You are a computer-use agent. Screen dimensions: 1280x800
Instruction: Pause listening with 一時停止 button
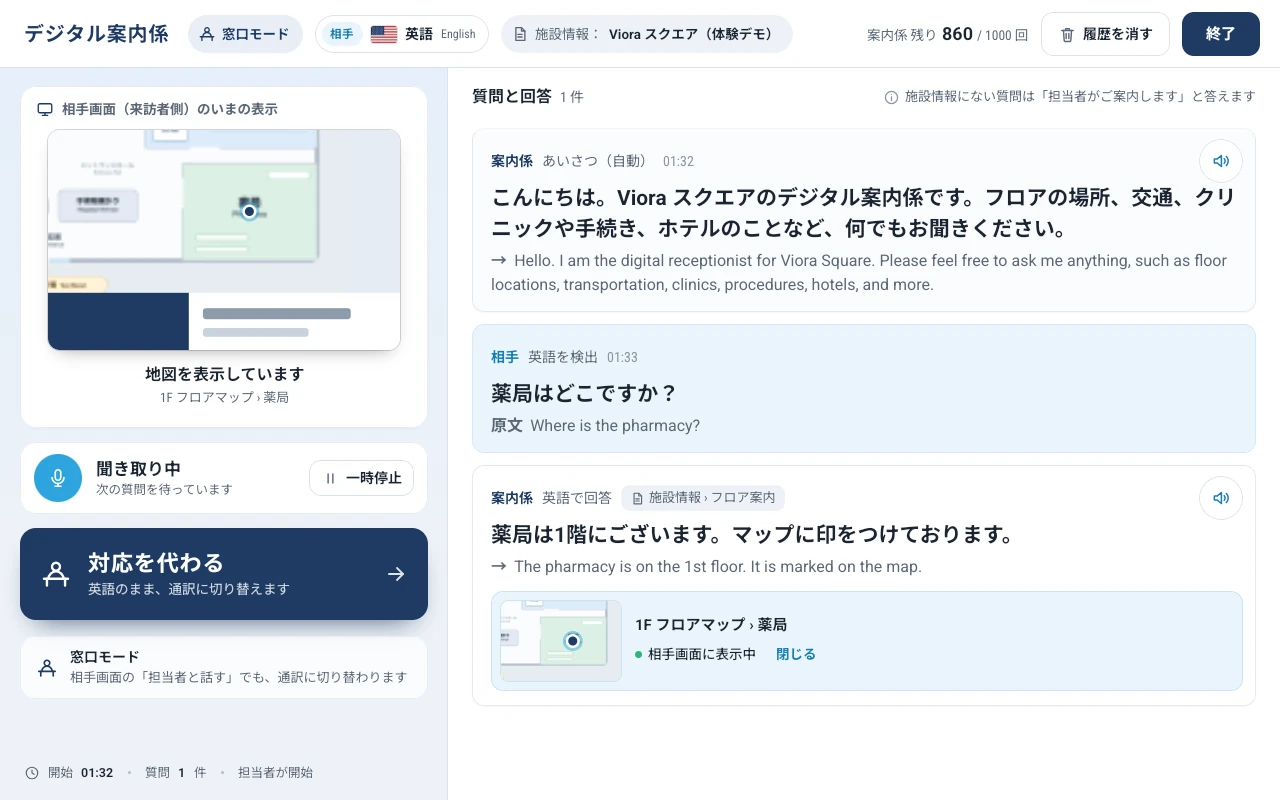(x=362, y=478)
